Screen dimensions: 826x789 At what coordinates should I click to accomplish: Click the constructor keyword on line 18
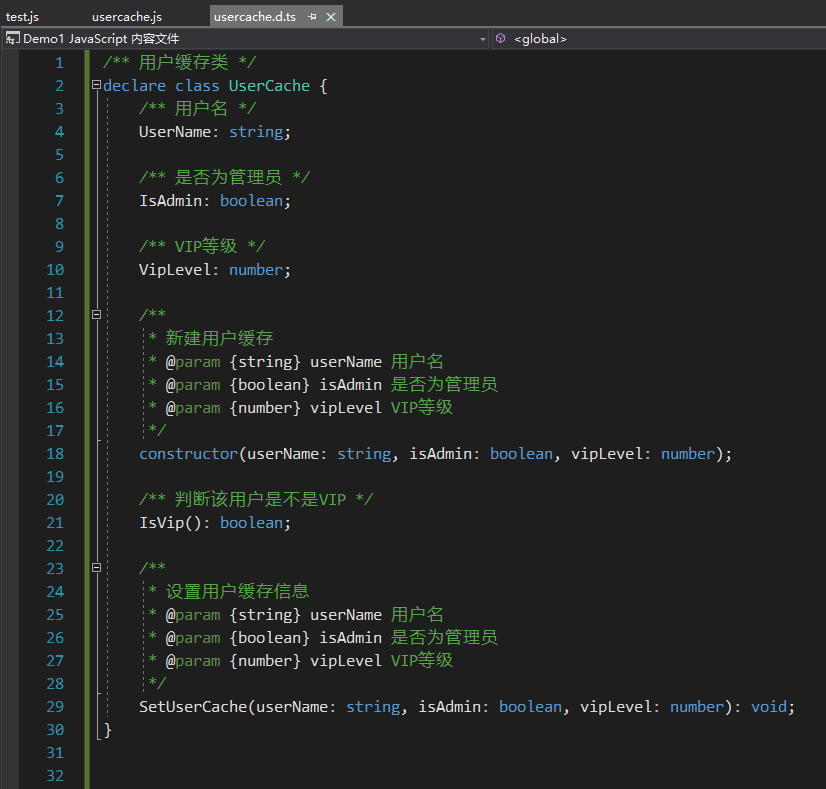coord(188,454)
